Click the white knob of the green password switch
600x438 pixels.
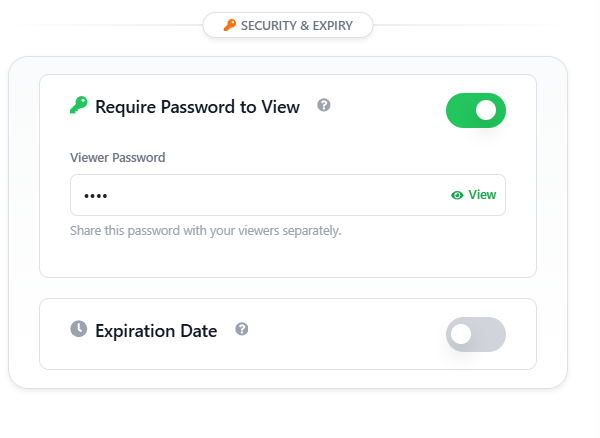pyautogui.click(x=488, y=110)
